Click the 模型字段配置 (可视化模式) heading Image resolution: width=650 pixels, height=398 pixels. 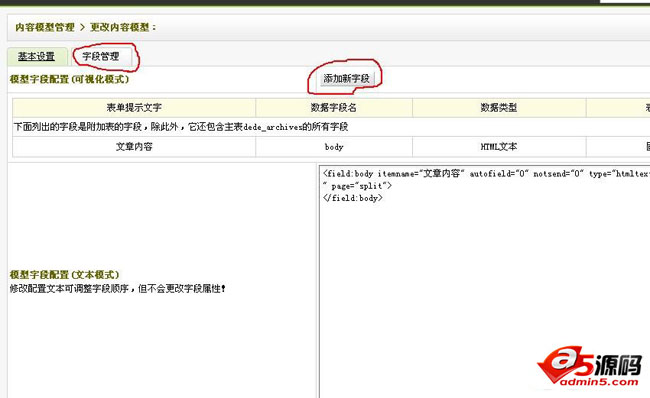click(x=69, y=79)
